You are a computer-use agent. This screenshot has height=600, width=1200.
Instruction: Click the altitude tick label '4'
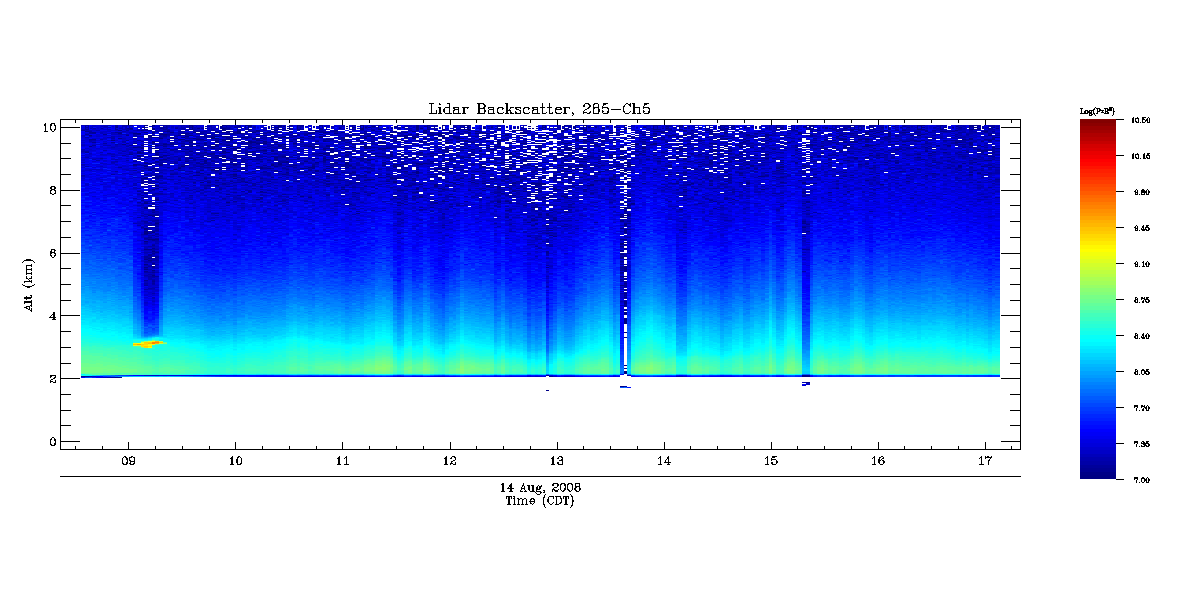pos(51,316)
